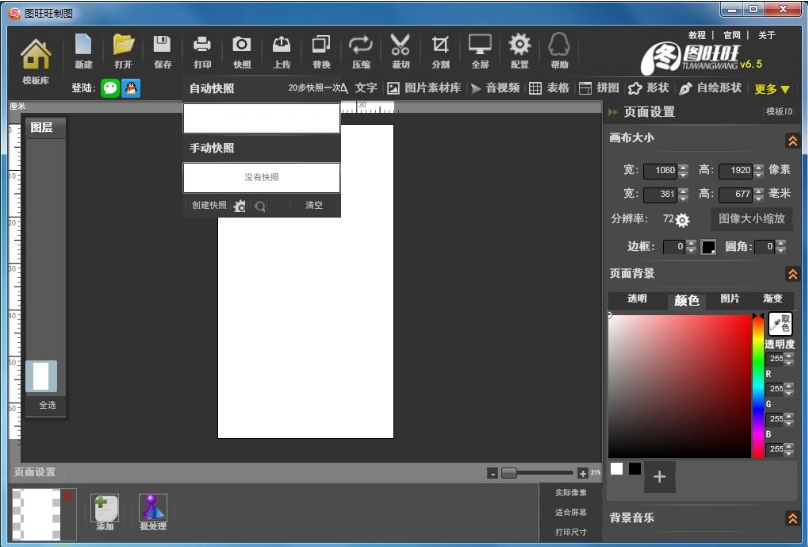Toggle the 快照 camera snapshot tool
The image size is (808, 547).
(242, 50)
